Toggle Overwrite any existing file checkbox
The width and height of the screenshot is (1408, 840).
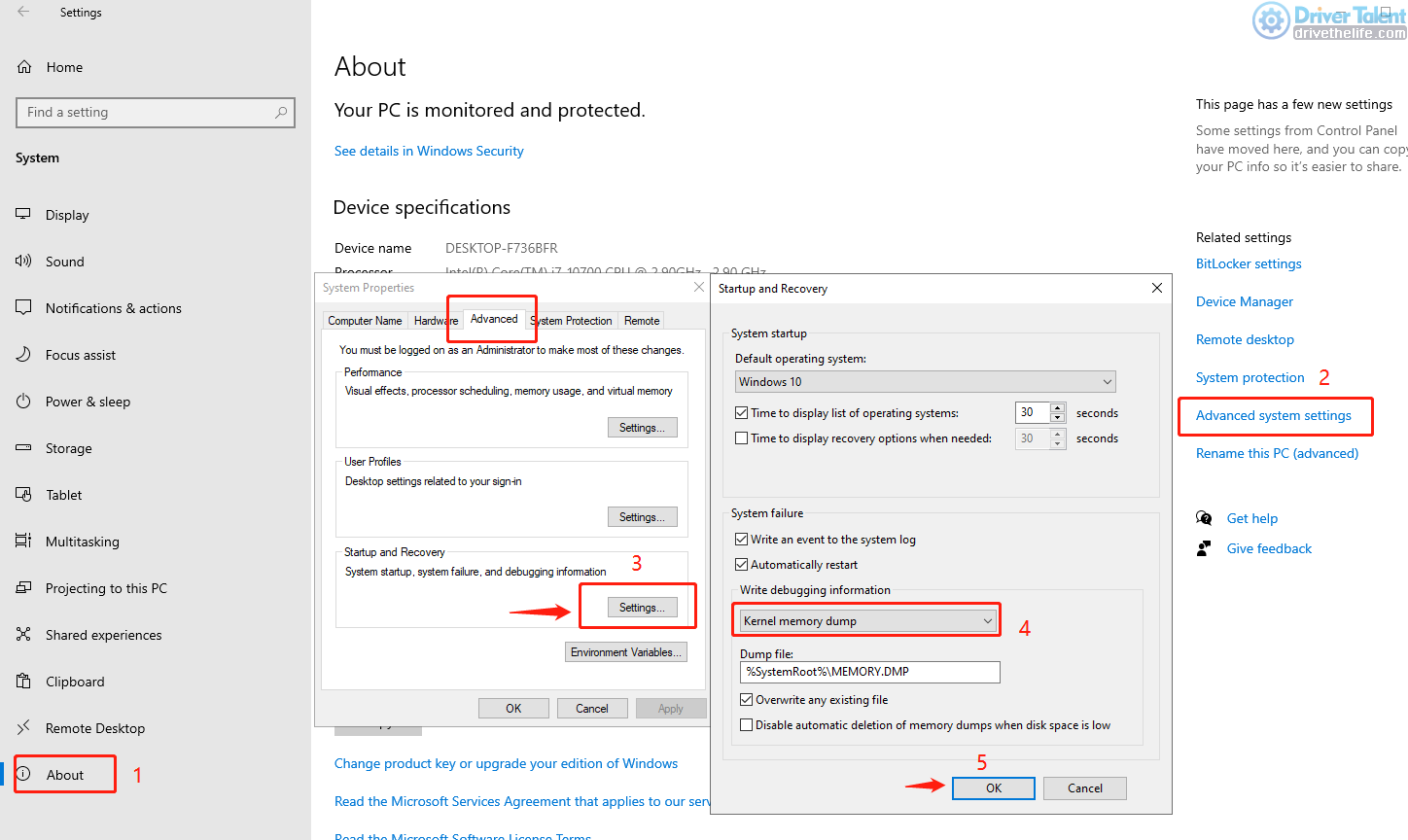747,700
